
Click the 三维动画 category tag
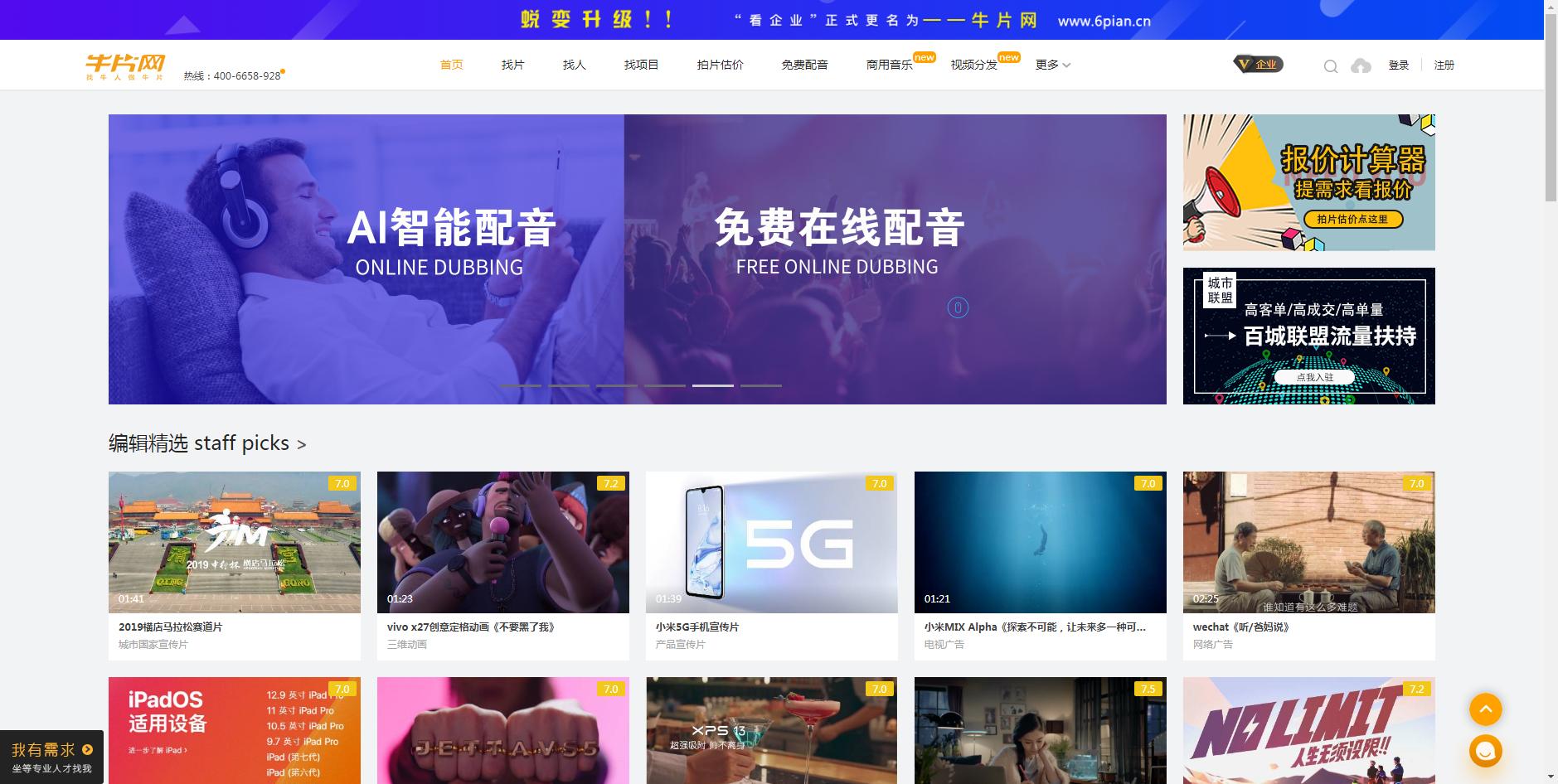click(407, 645)
